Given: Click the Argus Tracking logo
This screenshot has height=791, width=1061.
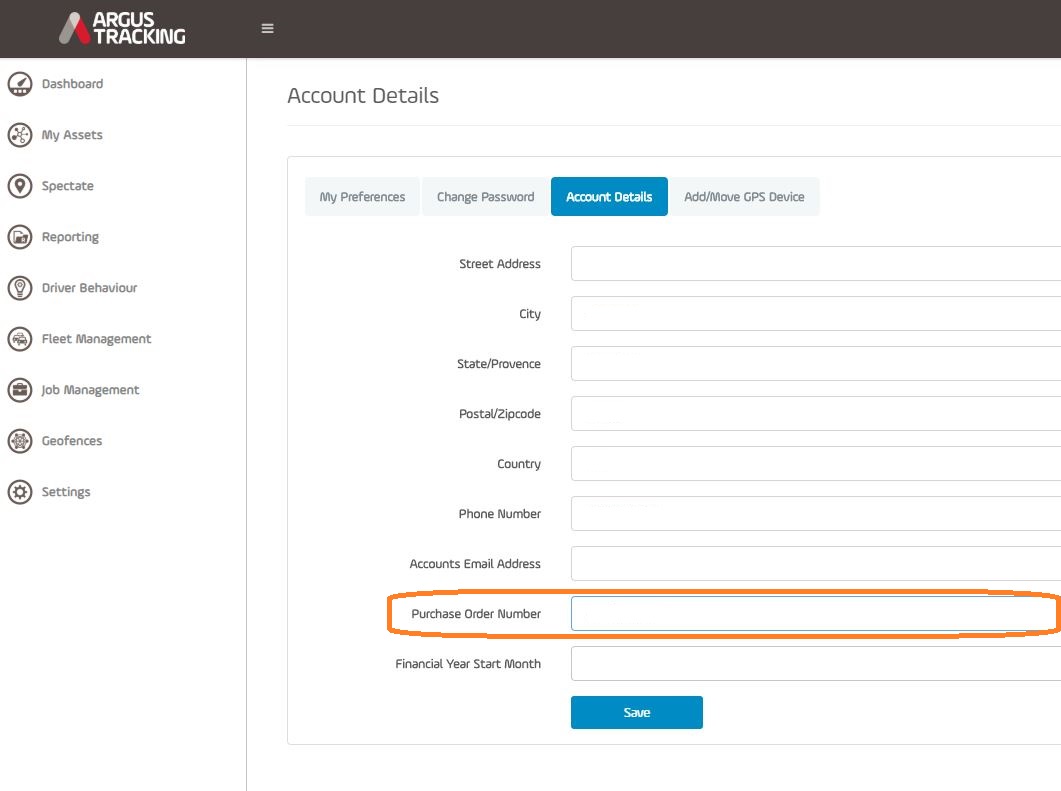Looking at the screenshot, I should (122, 28).
